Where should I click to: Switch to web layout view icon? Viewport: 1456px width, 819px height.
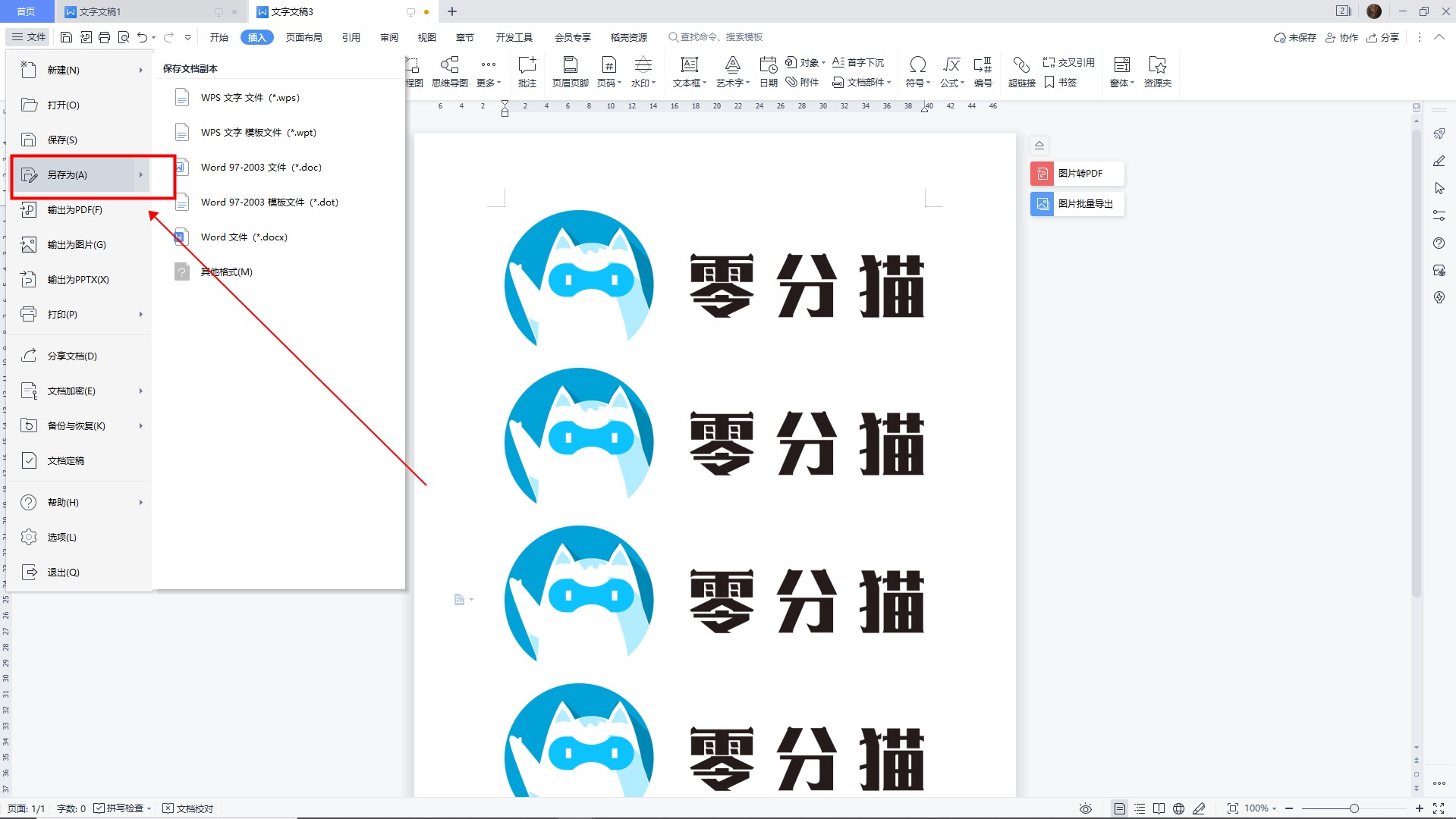click(x=1178, y=808)
